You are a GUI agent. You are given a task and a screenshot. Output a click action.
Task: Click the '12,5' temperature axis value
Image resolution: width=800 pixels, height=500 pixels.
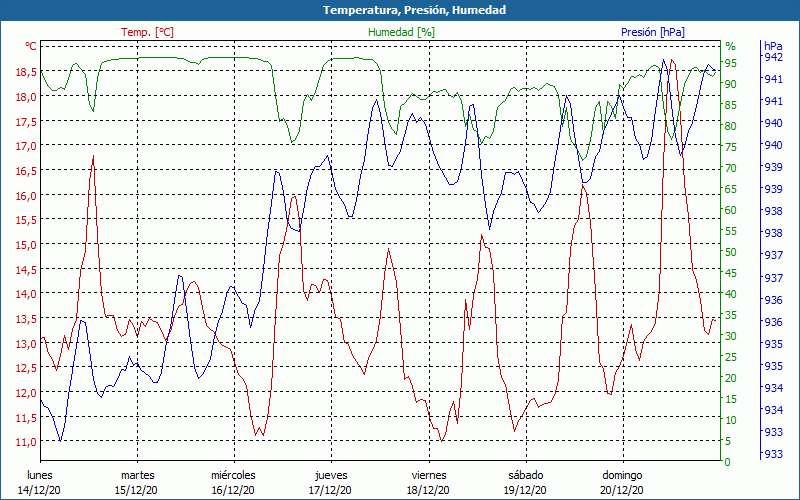pos(27,368)
